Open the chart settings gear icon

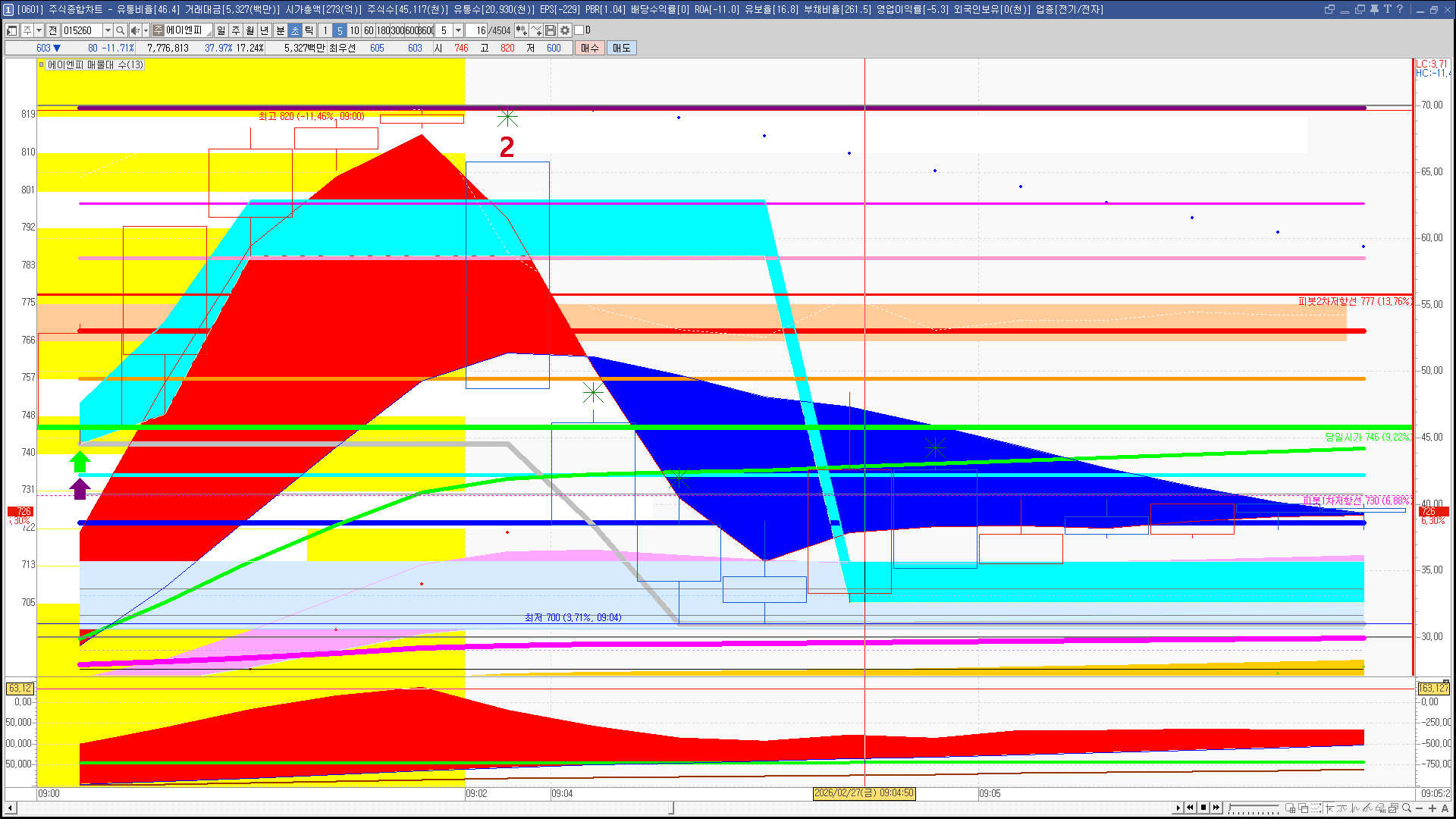[565, 30]
